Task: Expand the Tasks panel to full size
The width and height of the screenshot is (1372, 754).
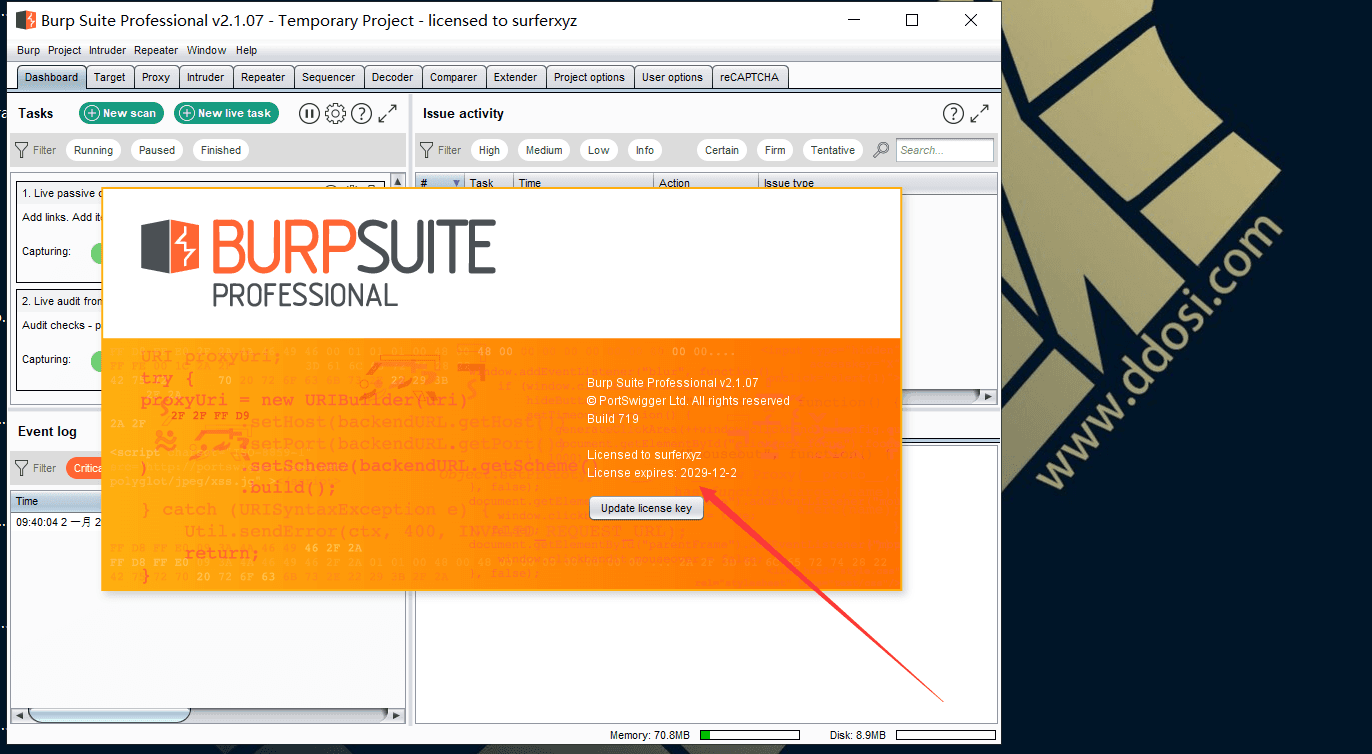Action: tap(388, 114)
